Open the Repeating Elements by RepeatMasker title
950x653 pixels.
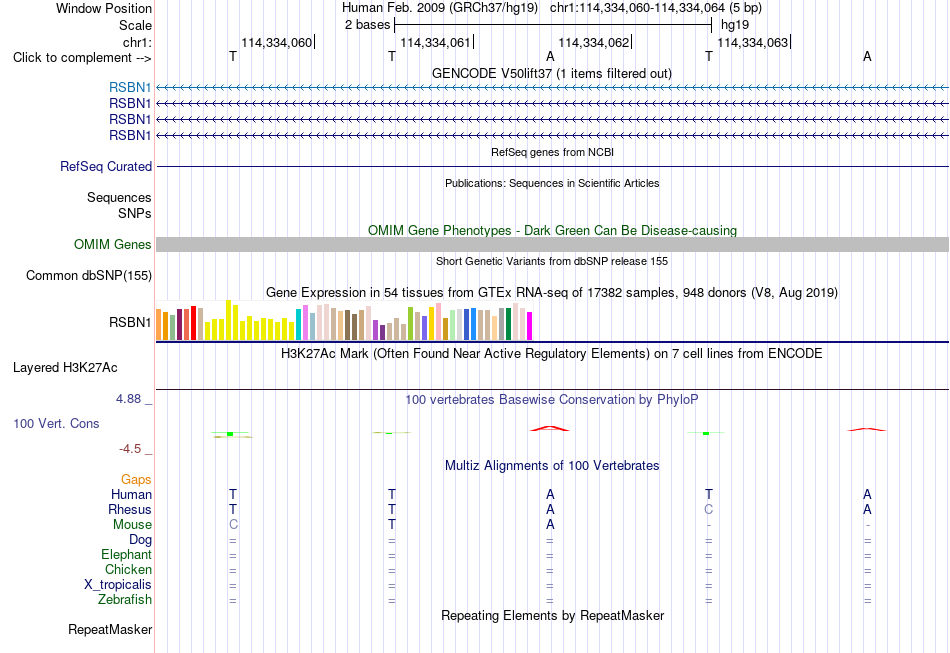[553, 616]
